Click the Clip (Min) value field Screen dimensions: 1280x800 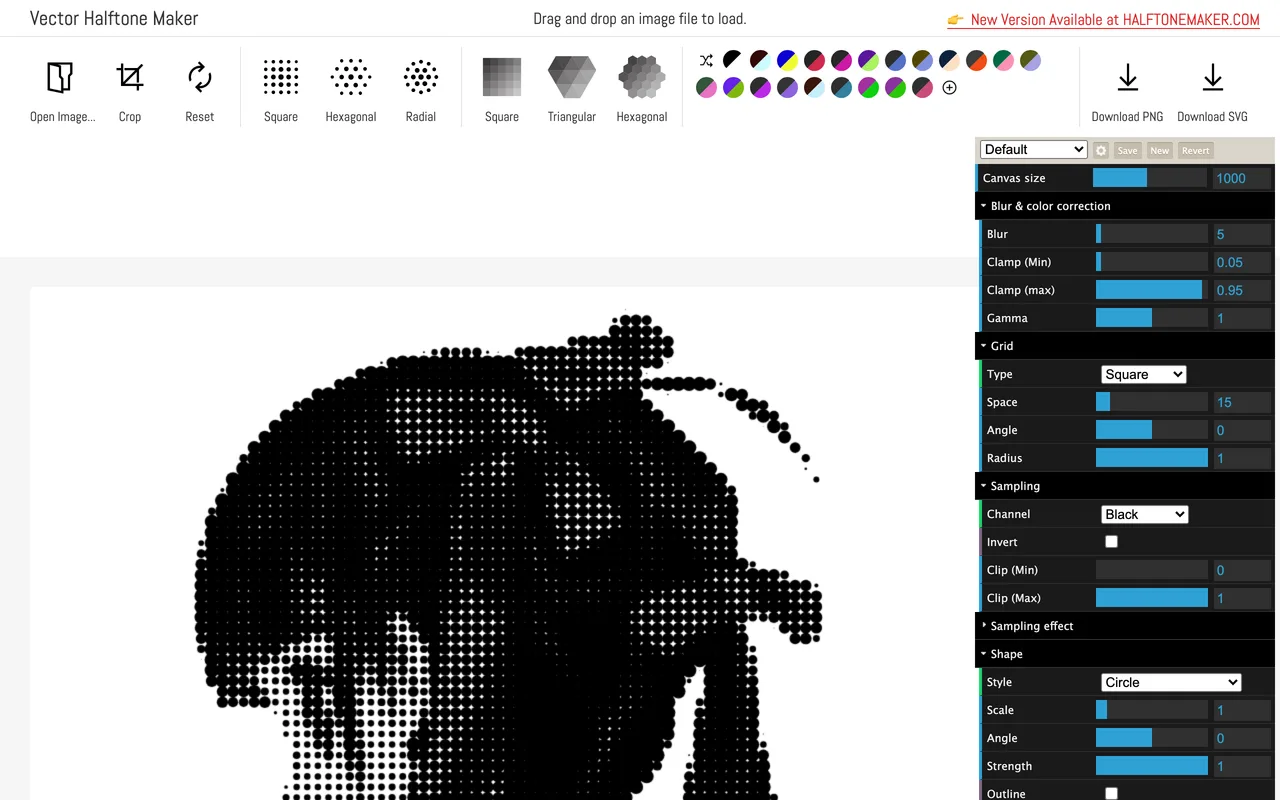pyautogui.click(x=1241, y=570)
